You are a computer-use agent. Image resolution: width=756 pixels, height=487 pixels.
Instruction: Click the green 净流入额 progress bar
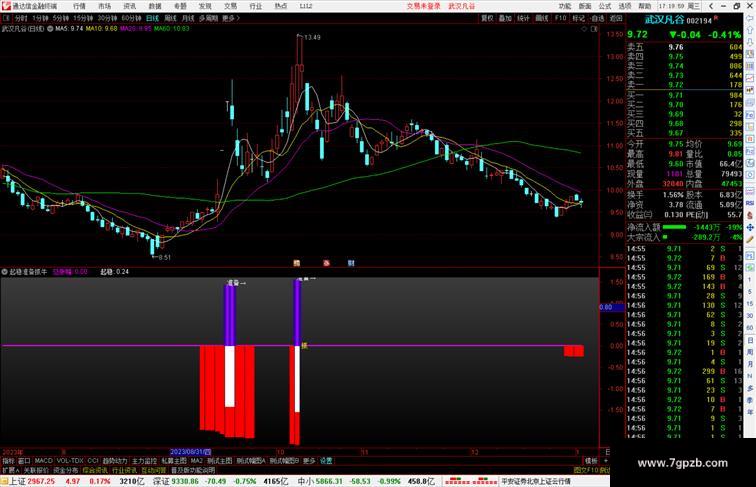tap(674, 227)
